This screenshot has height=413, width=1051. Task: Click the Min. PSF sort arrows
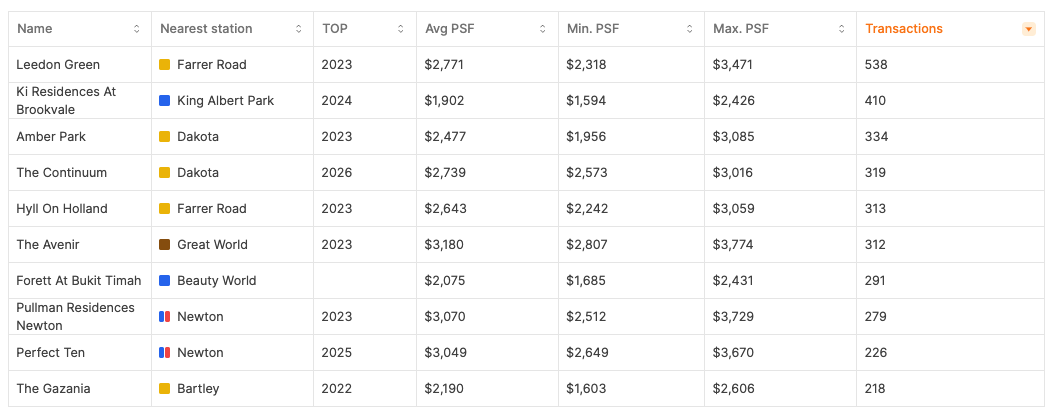(x=690, y=29)
